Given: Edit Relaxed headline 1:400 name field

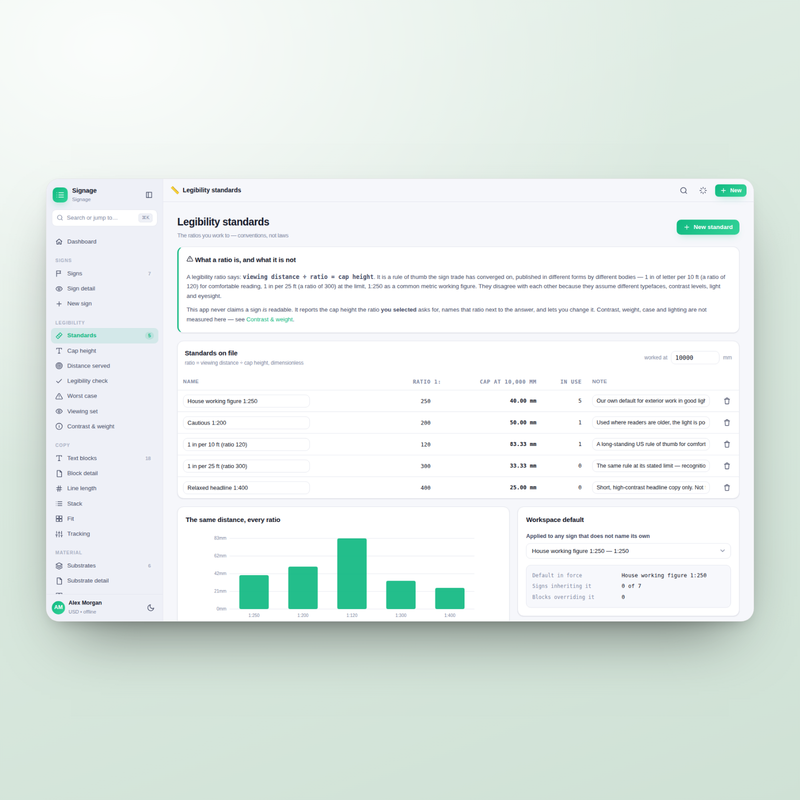Looking at the screenshot, I should pyautogui.click(x=246, y=488).
